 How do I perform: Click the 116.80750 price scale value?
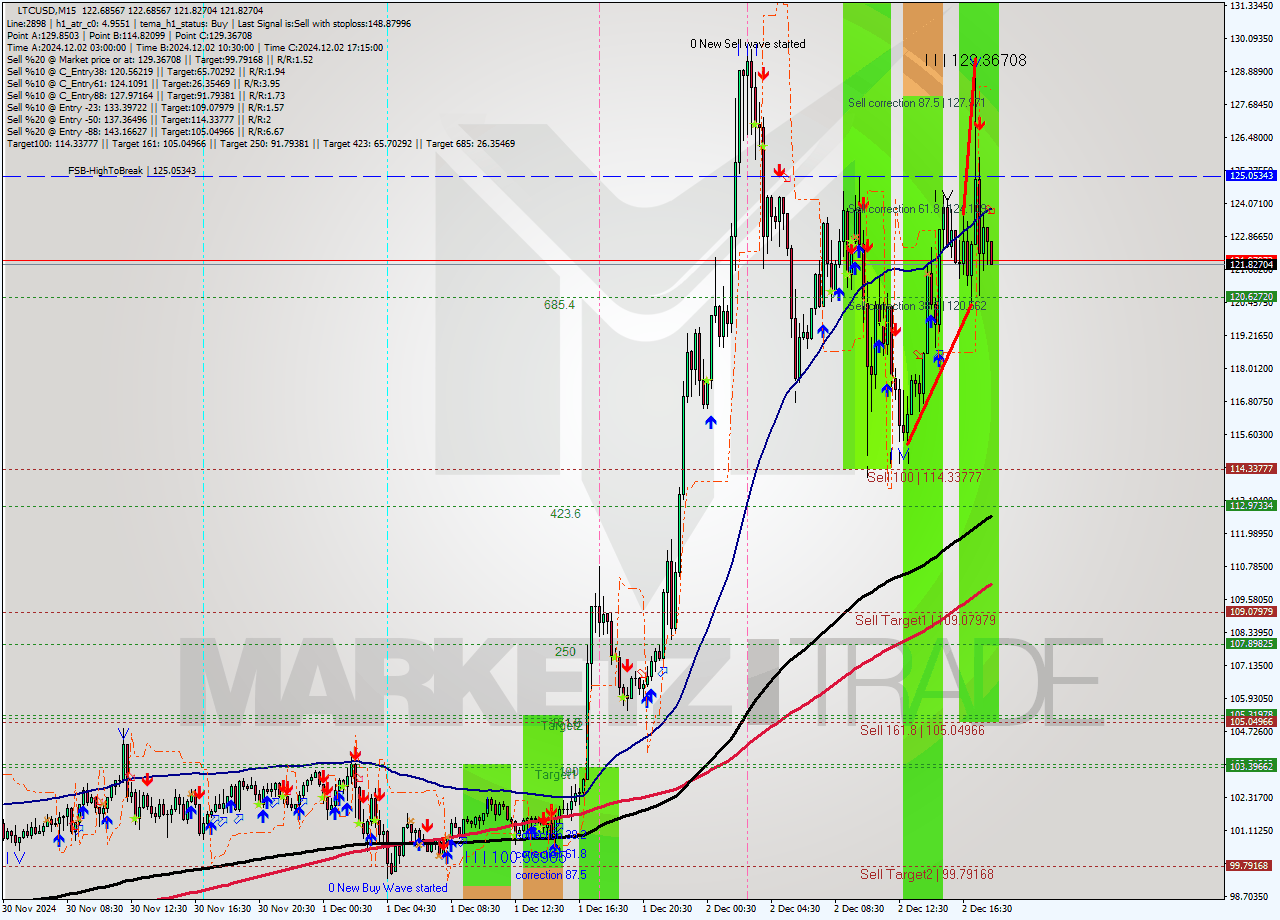tap(1251, 402)
